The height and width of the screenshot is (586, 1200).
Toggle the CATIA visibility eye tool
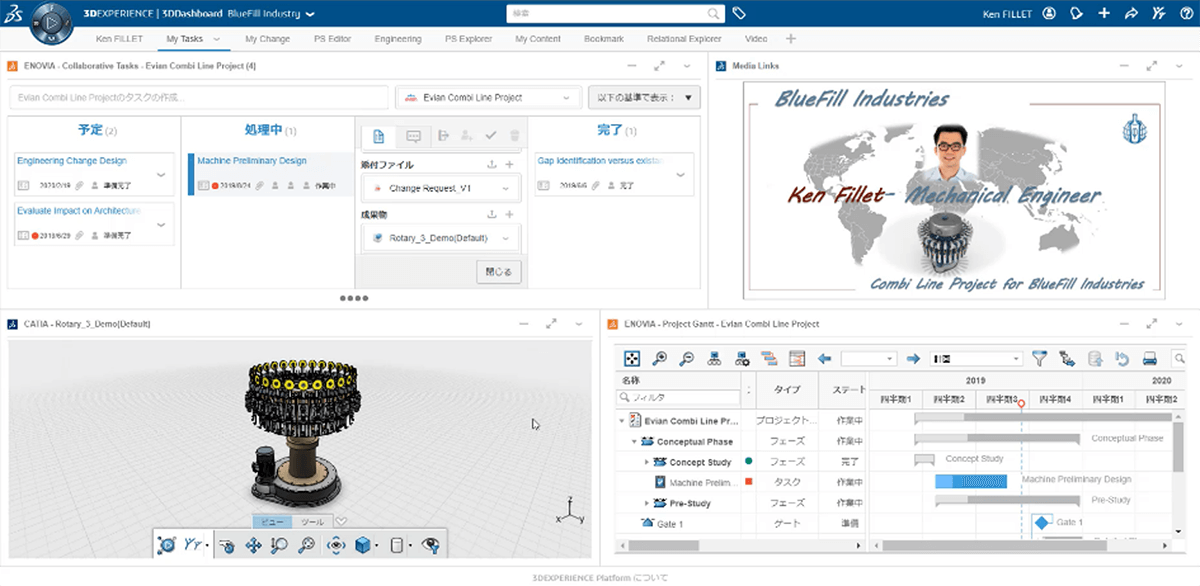(431, 545)
